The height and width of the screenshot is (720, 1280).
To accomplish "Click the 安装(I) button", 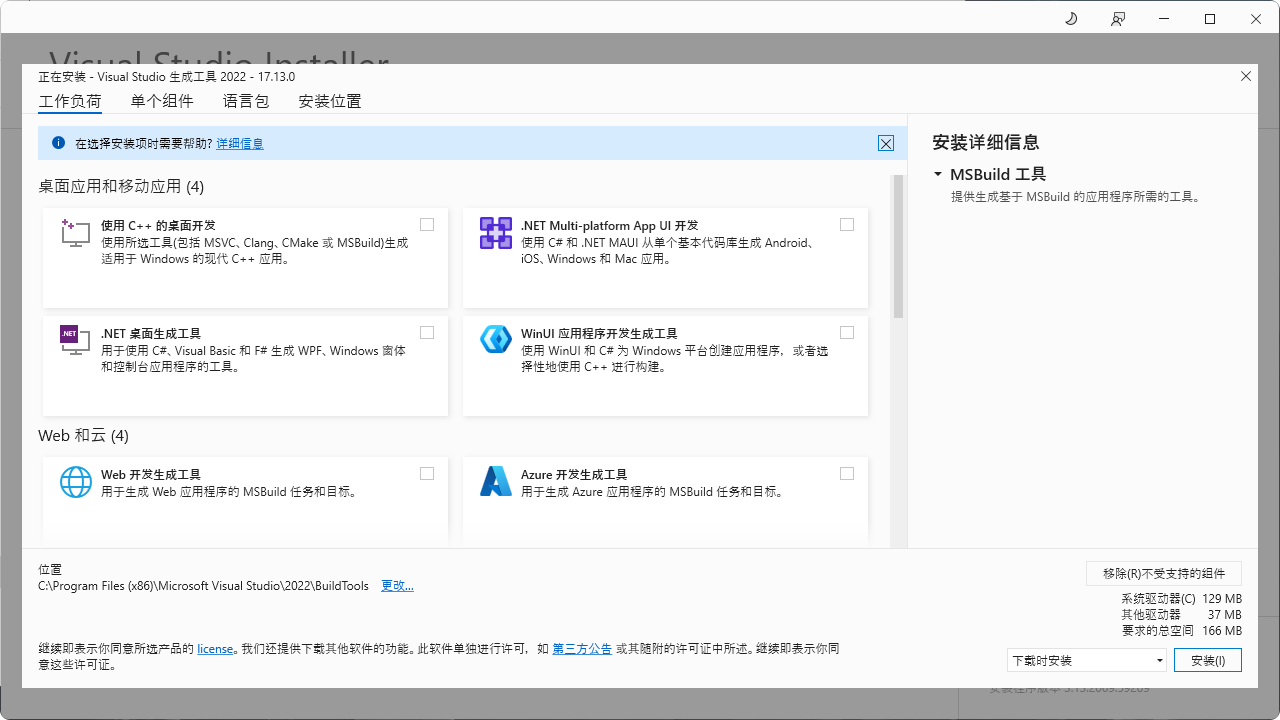I will [x=1207, y=660].
